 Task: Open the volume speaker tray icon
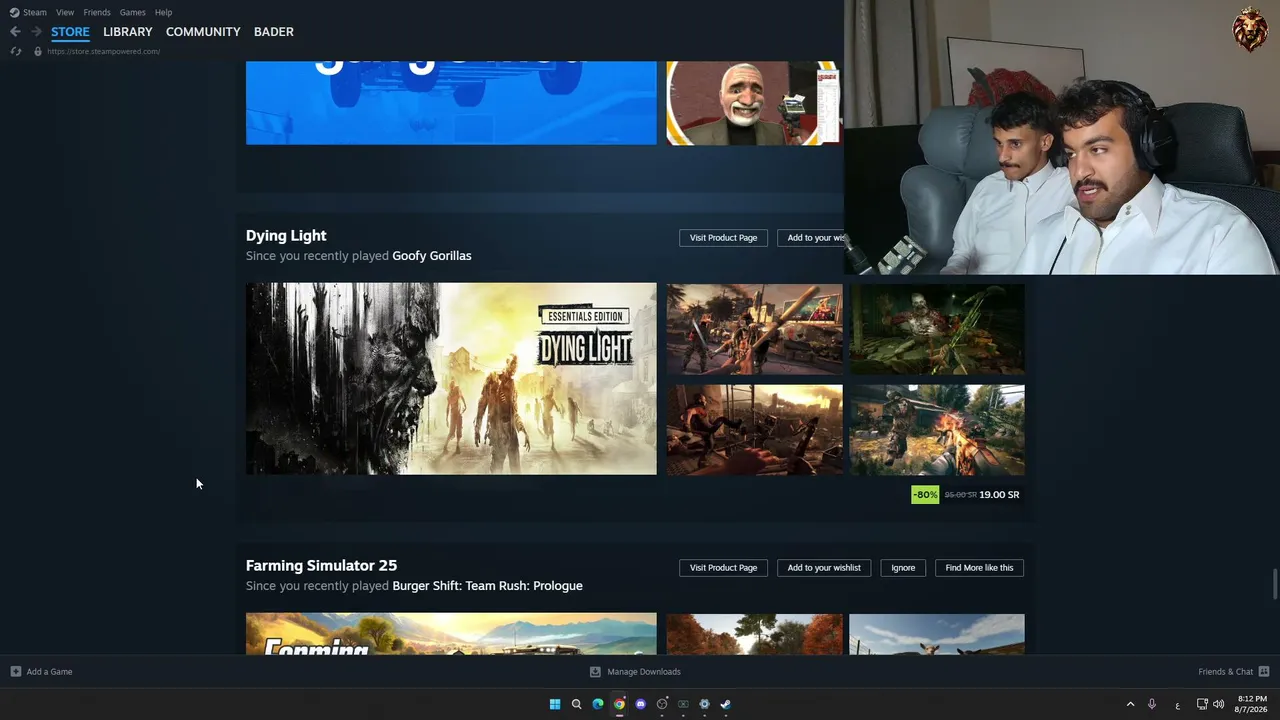point(1218,704)
